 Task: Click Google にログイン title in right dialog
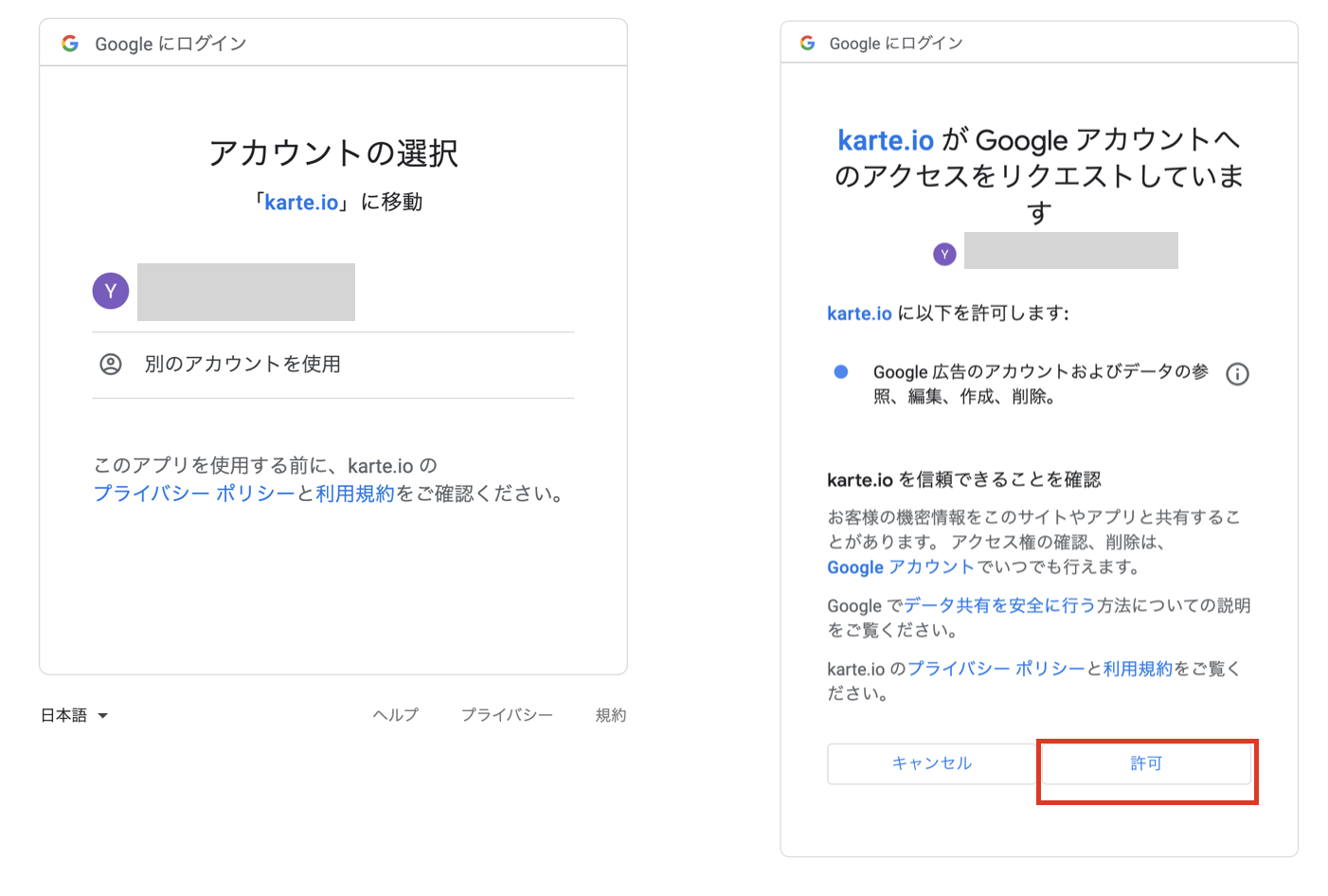pyautogui.click(x=896, y=43)
